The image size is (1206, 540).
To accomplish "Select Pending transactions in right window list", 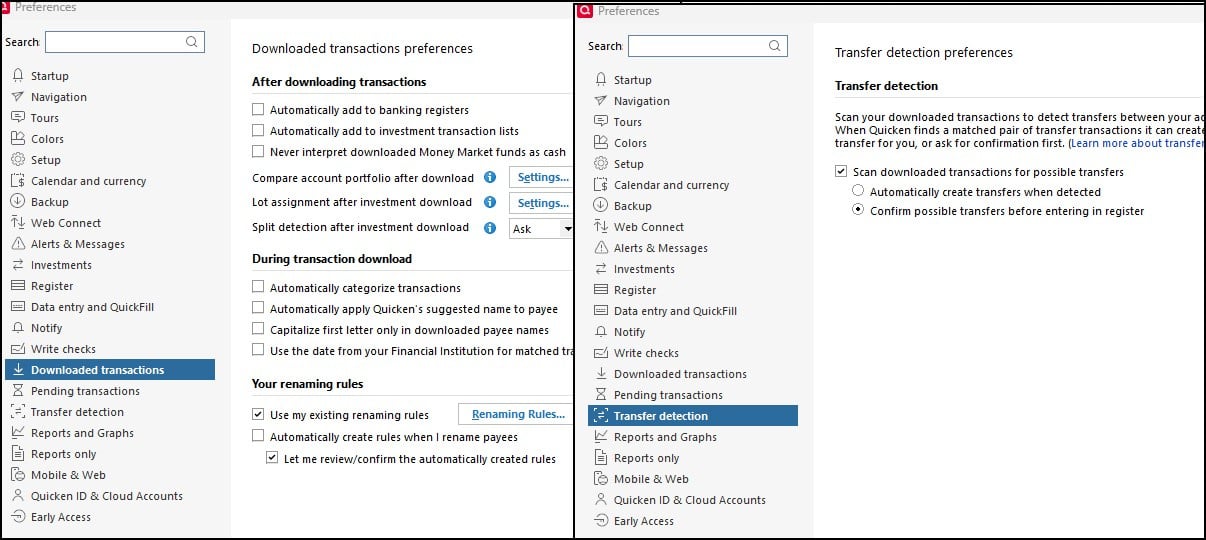I will [668, 395].
